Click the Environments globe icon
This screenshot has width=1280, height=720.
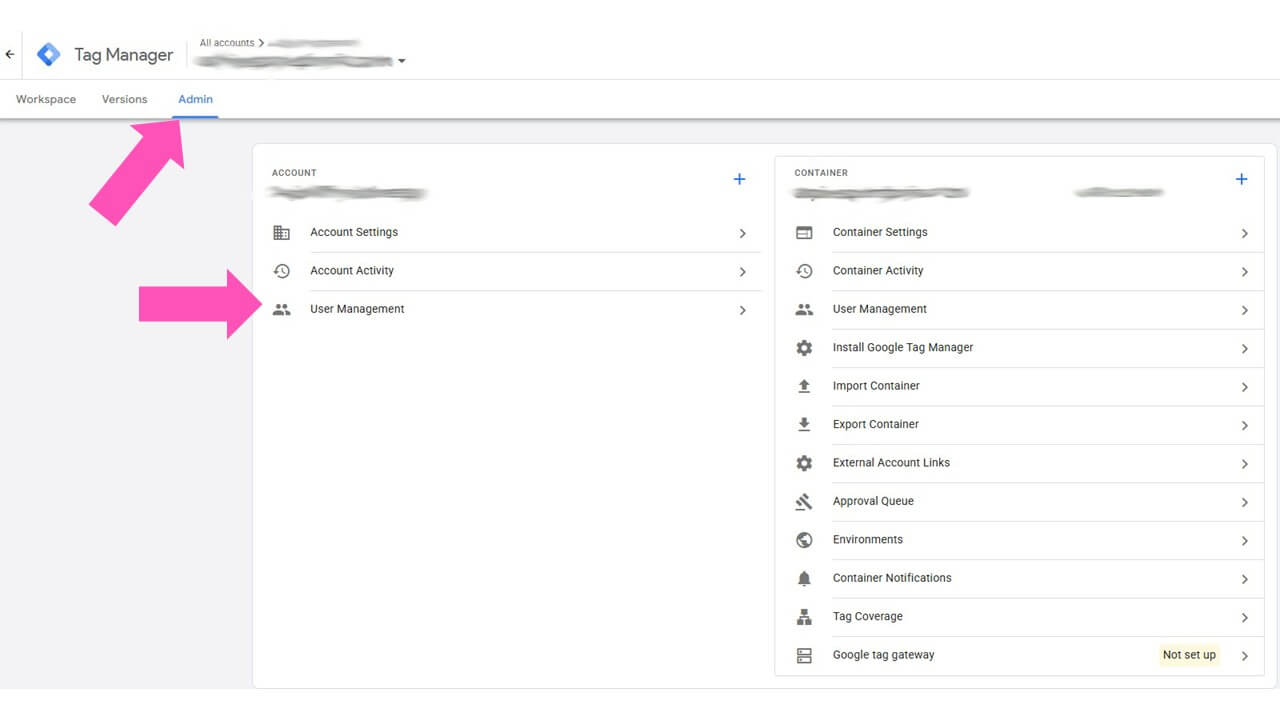[804, 540]
